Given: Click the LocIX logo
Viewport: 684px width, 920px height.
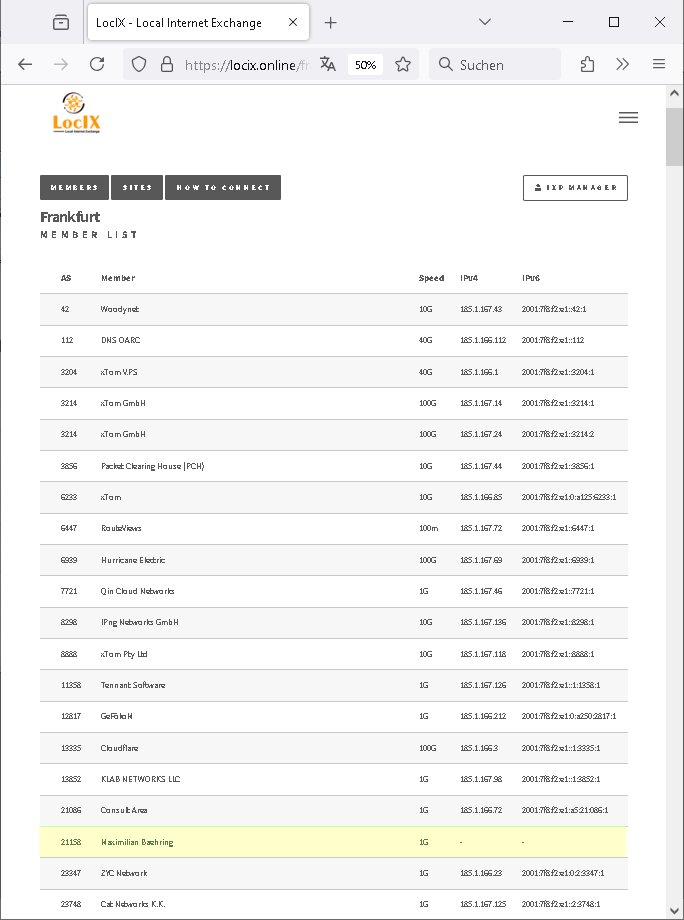Looking at the screenshot, I should coord(76,113).
